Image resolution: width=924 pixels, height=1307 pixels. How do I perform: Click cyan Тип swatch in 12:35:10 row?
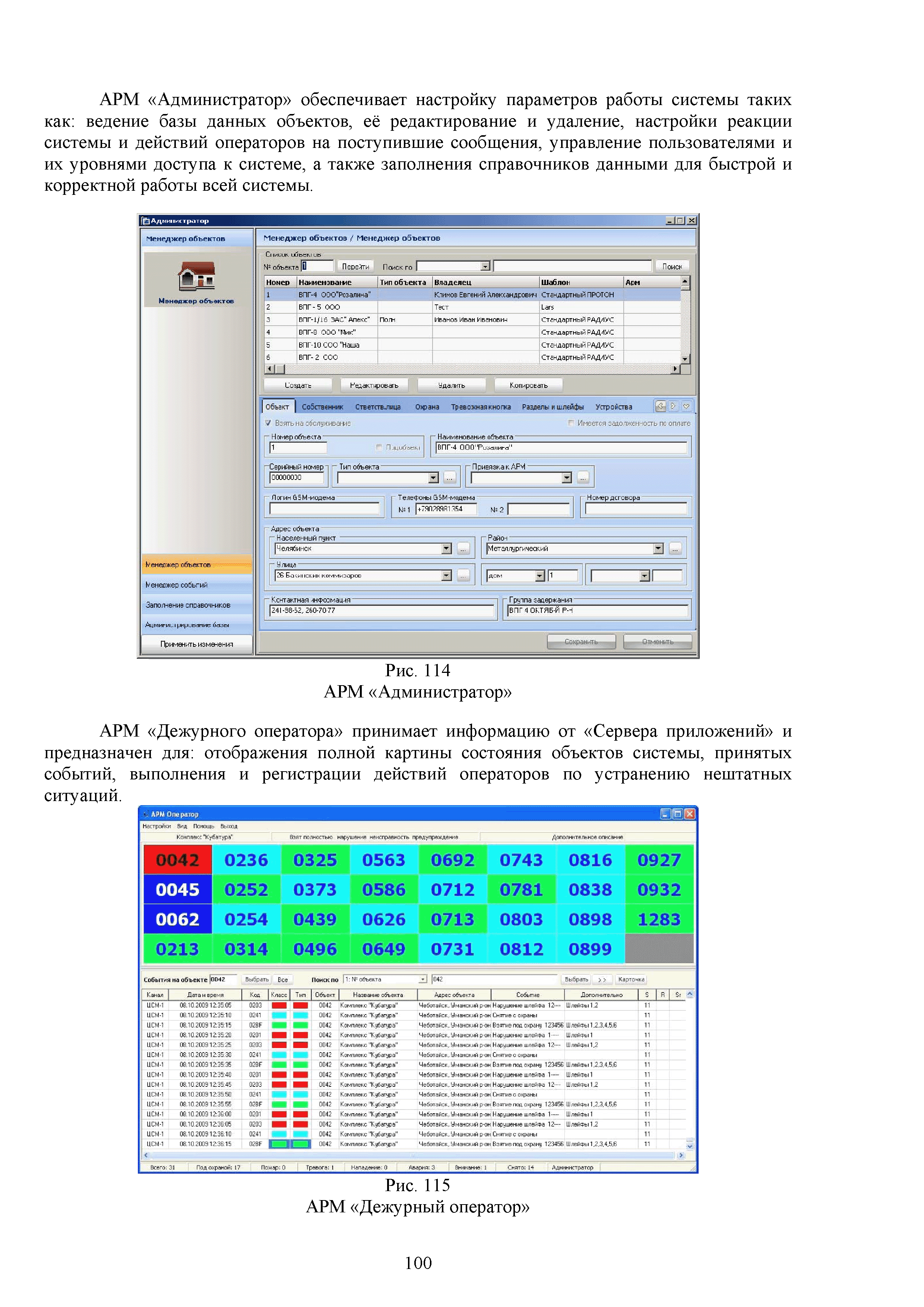[x=301, y=1015]
